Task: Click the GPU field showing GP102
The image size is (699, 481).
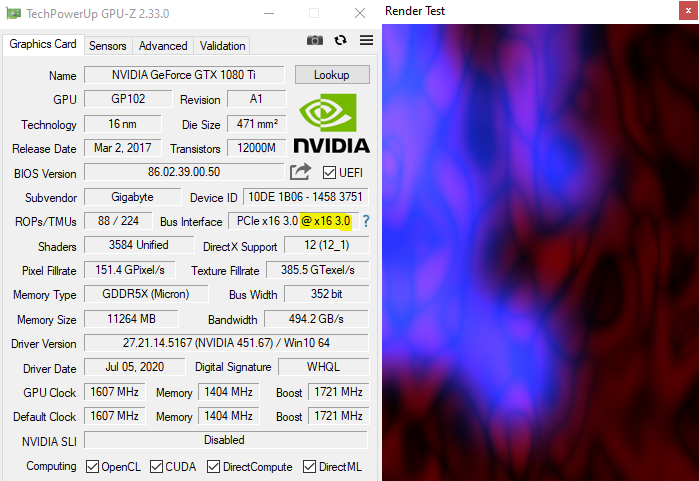Action: click(x=128, y=99)
